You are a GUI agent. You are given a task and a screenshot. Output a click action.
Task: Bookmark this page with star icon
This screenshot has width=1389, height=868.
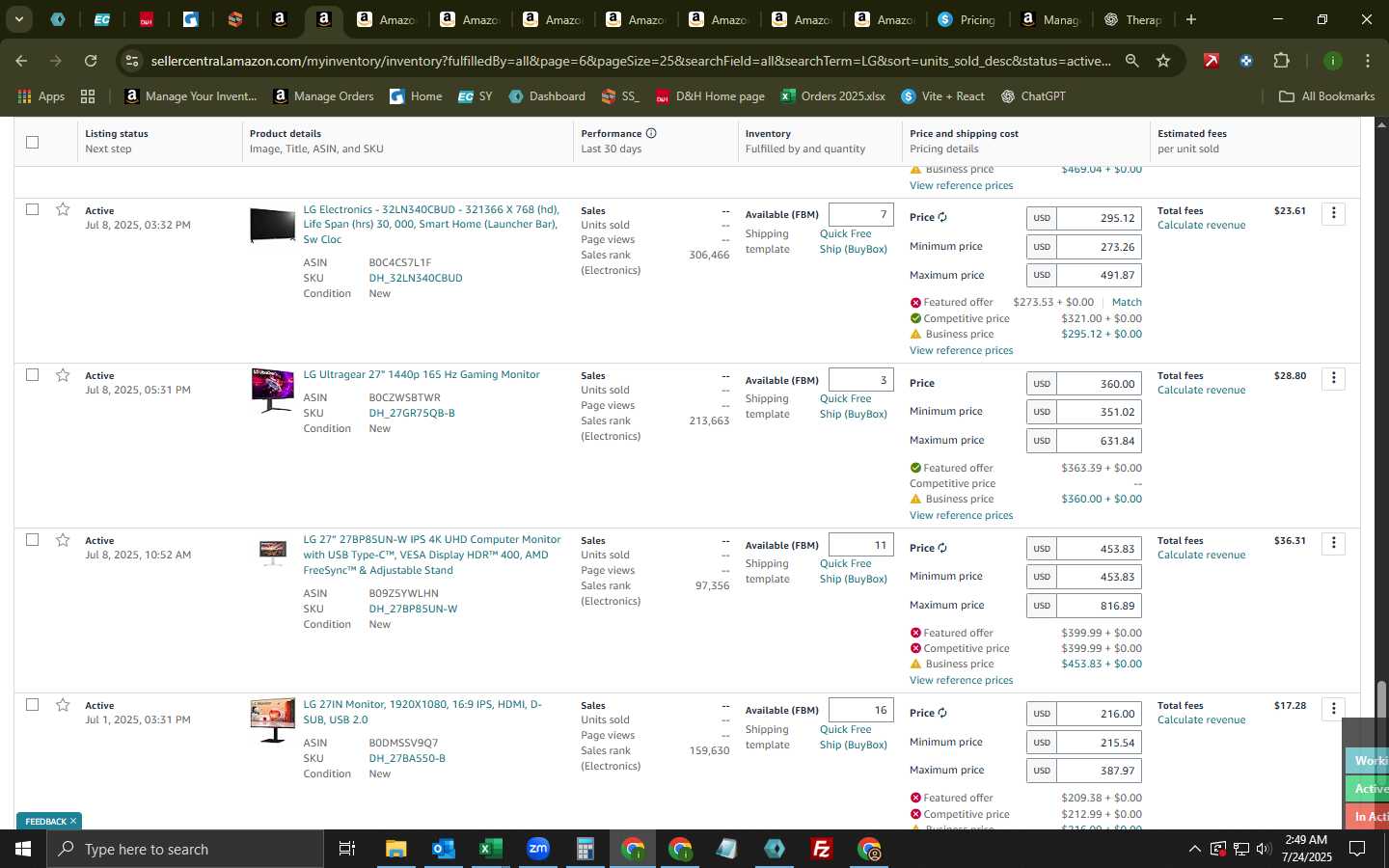click(1163, 61)
